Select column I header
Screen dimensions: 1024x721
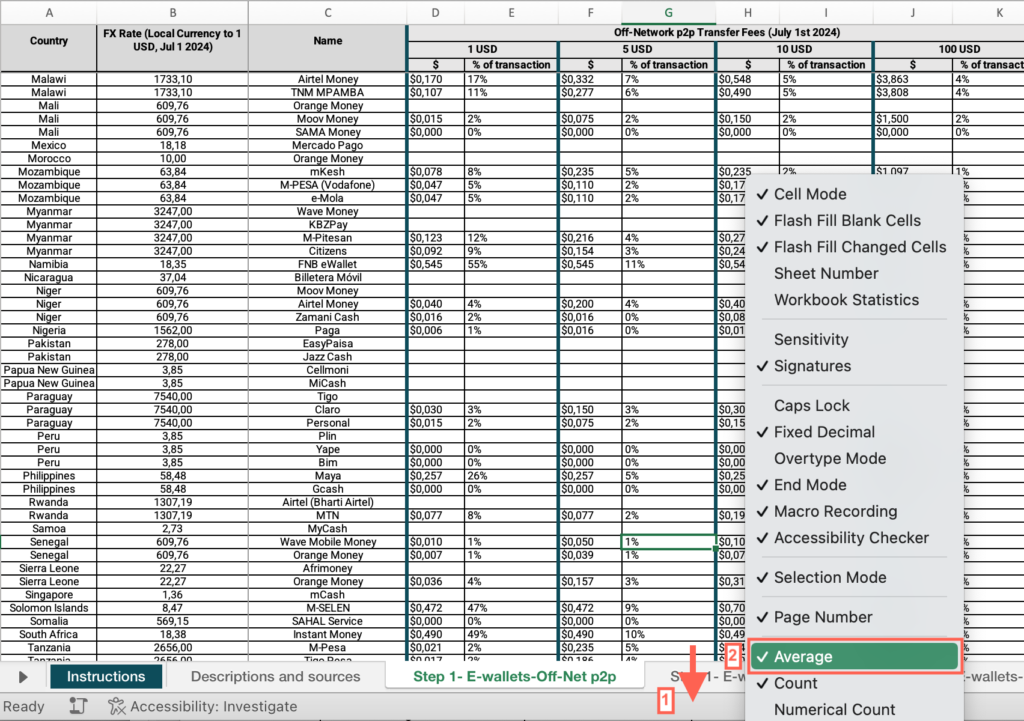825,12
